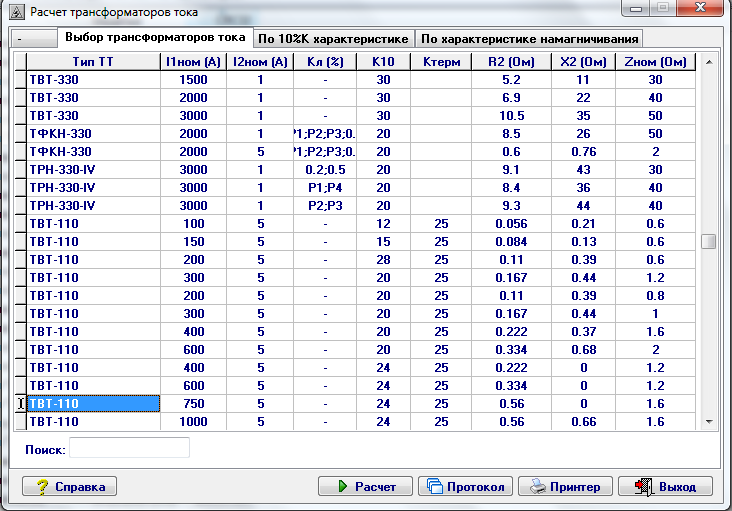Screen dimensions: 732x511
Task: Click the Zном (Ом) column header
Action: (655, 62)
